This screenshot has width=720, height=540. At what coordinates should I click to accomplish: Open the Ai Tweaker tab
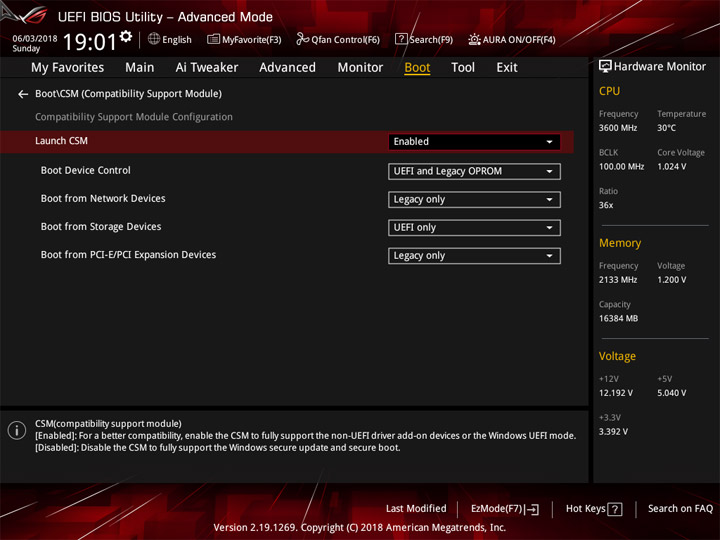point(207,68)
